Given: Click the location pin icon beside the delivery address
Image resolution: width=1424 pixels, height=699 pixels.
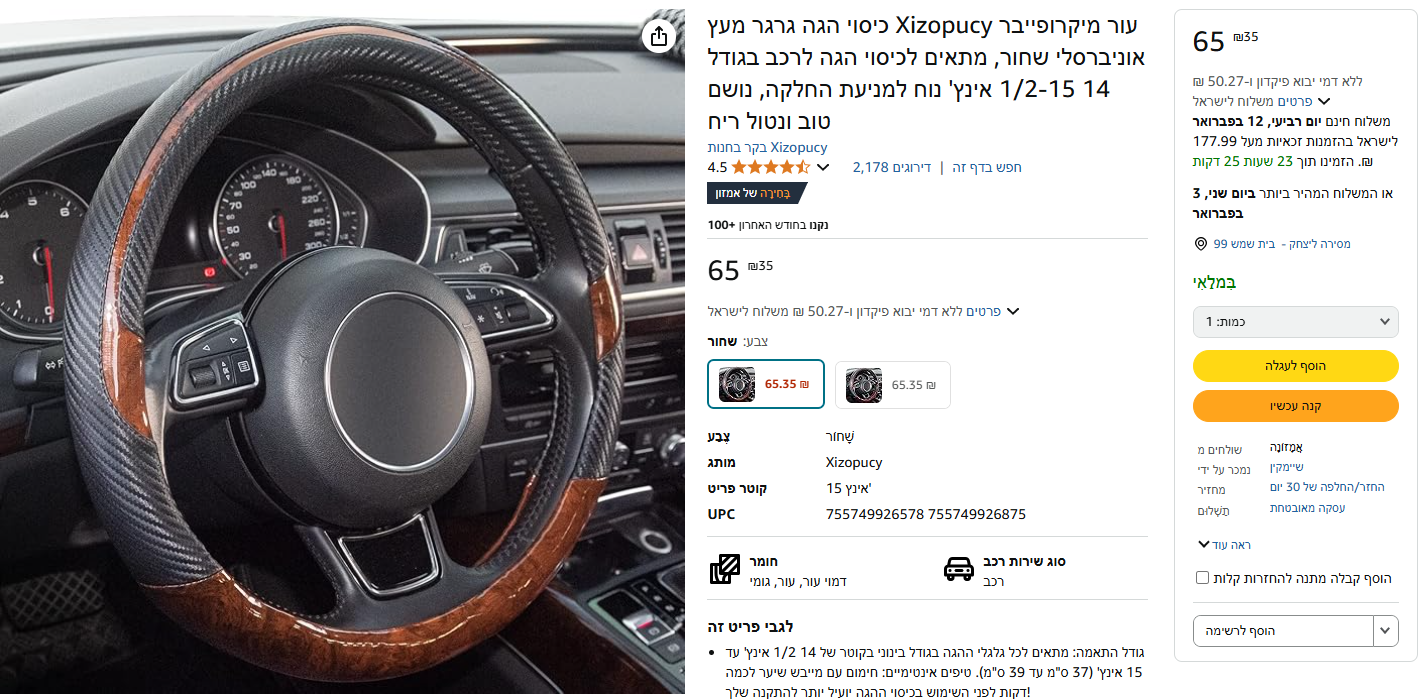Looking at the screenshot, I should (1201, 244).
